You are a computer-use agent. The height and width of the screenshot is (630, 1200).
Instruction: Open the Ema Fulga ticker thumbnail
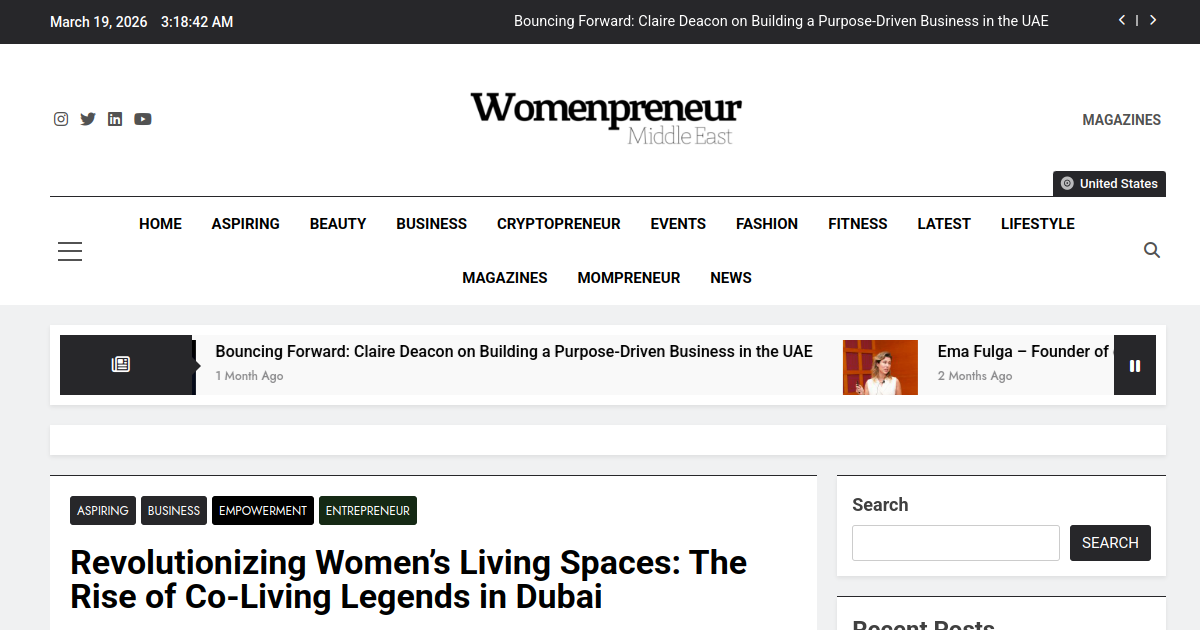[x=880, y=367]
